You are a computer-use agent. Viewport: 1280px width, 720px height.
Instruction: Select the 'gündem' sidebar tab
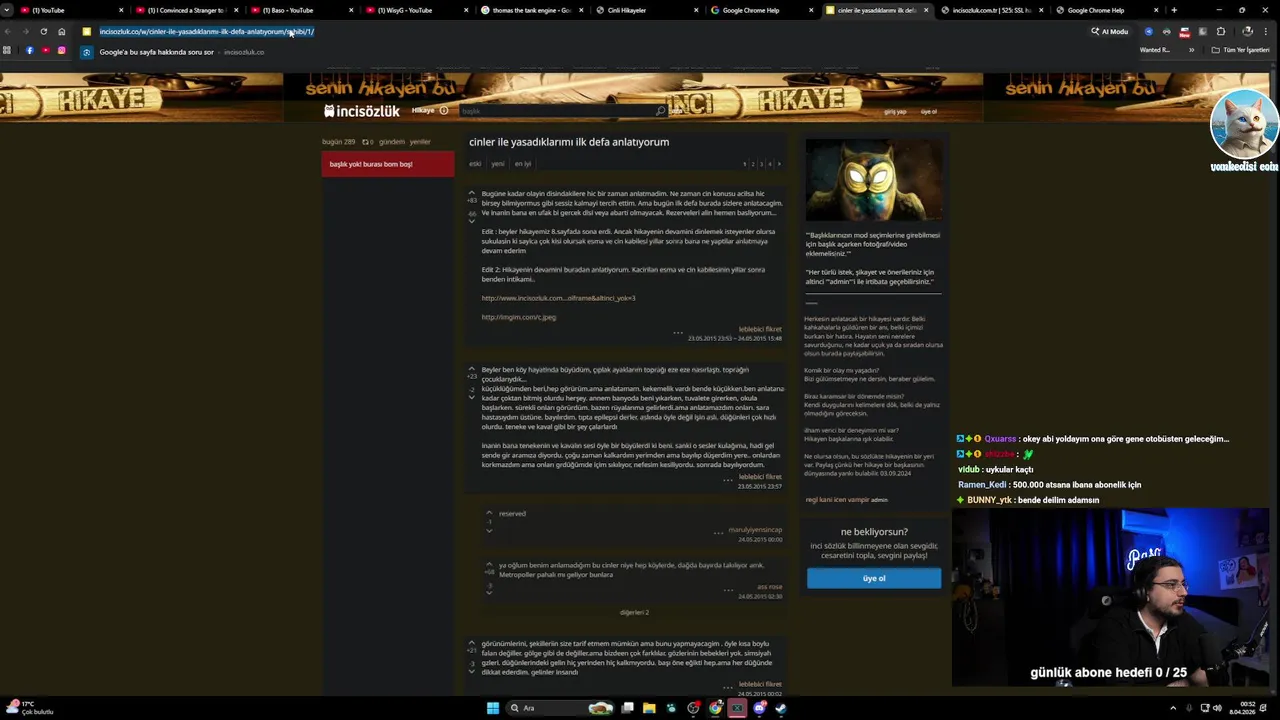click(392, 142)
